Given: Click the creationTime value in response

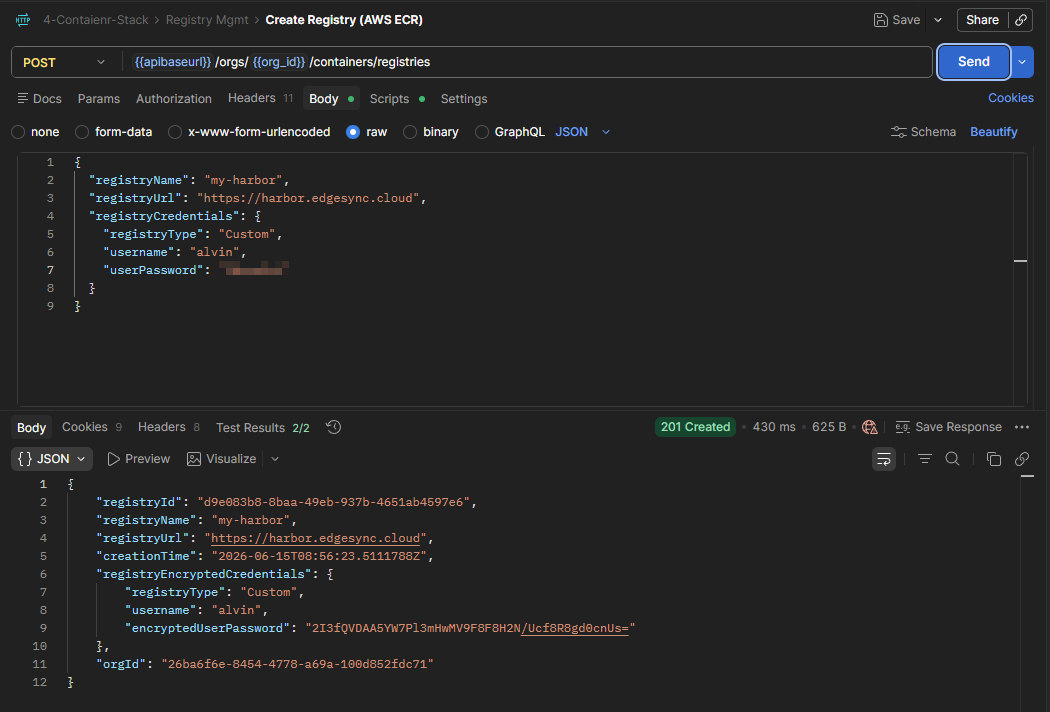Looking at the screenshot, I should pos(319,556).
